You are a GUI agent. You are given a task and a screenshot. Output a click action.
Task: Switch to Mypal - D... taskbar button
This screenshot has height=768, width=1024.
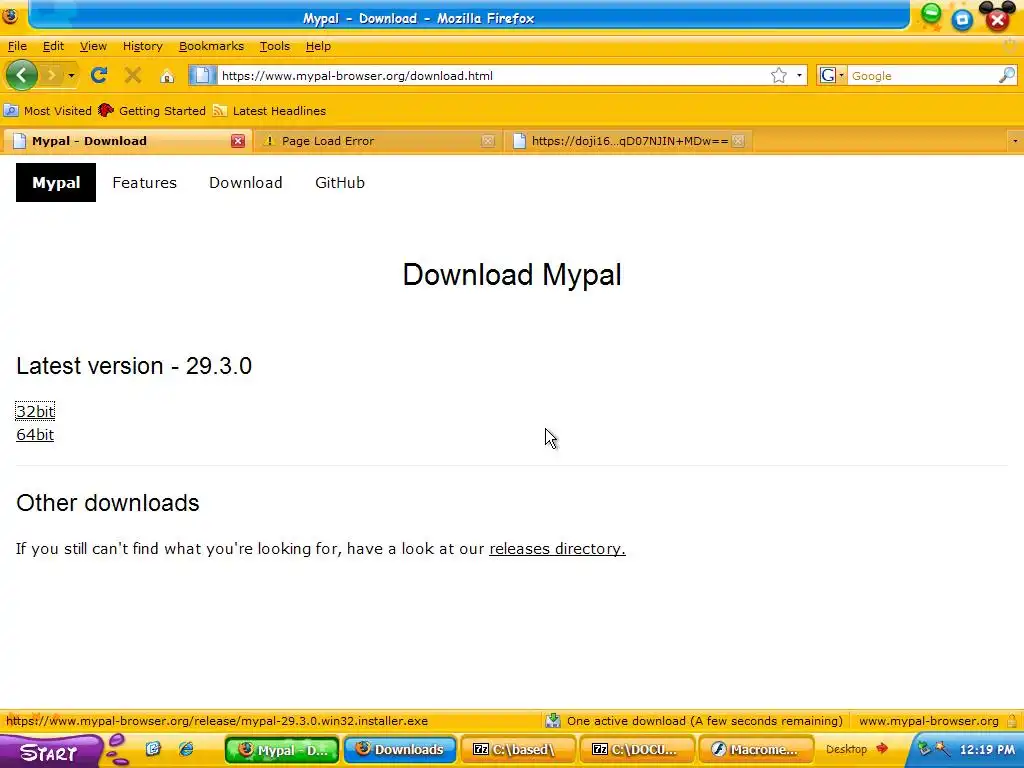[x=281, y=750]
